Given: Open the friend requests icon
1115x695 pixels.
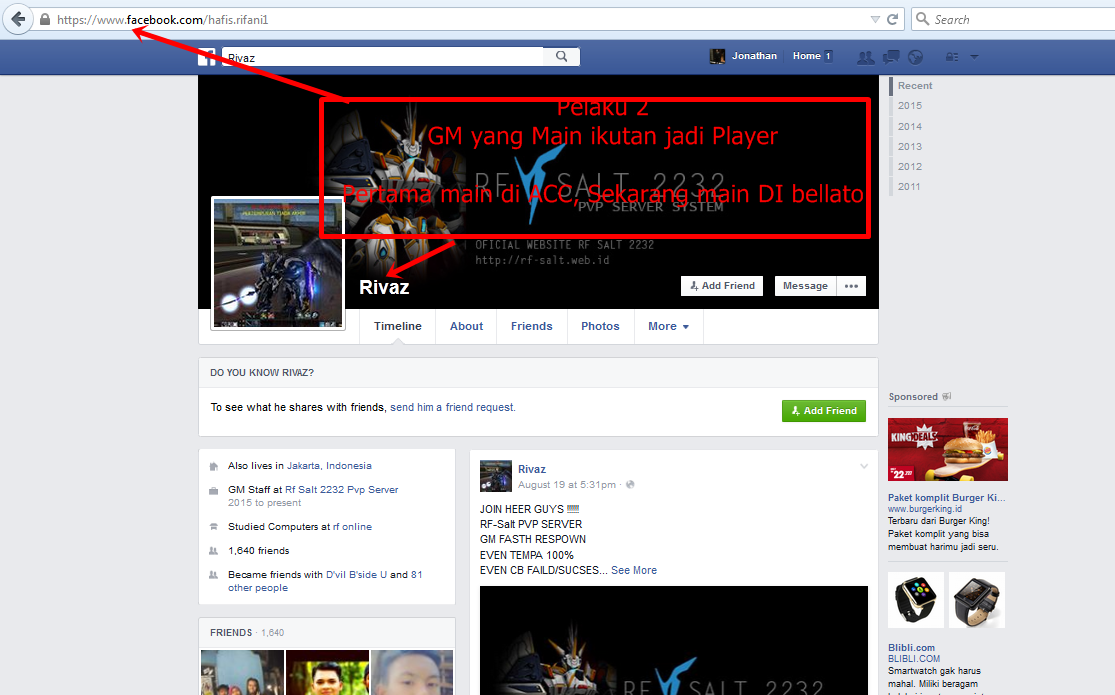Looking at the screenshot, I should (x=865, y=57).
